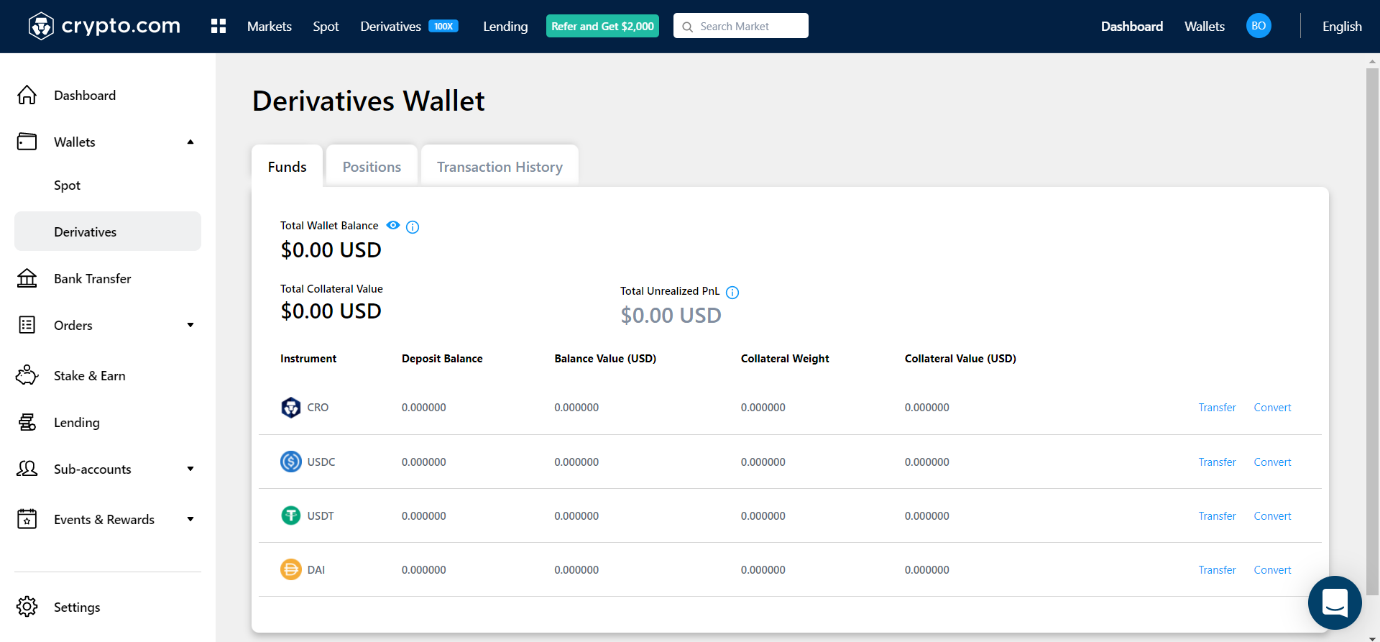Select Derivatives under Wallets in sidebar

(x=107, y=231)
